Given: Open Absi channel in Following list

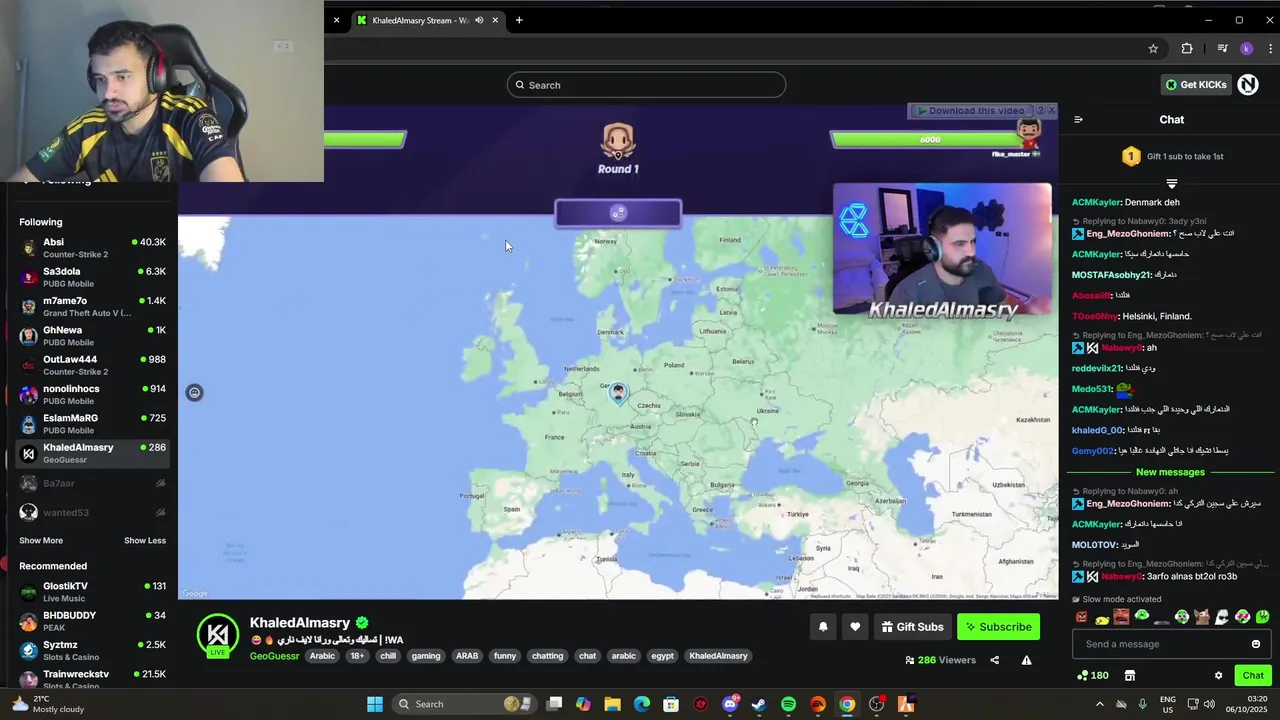Looking at the screenshot, I should [x=92, y=248].
